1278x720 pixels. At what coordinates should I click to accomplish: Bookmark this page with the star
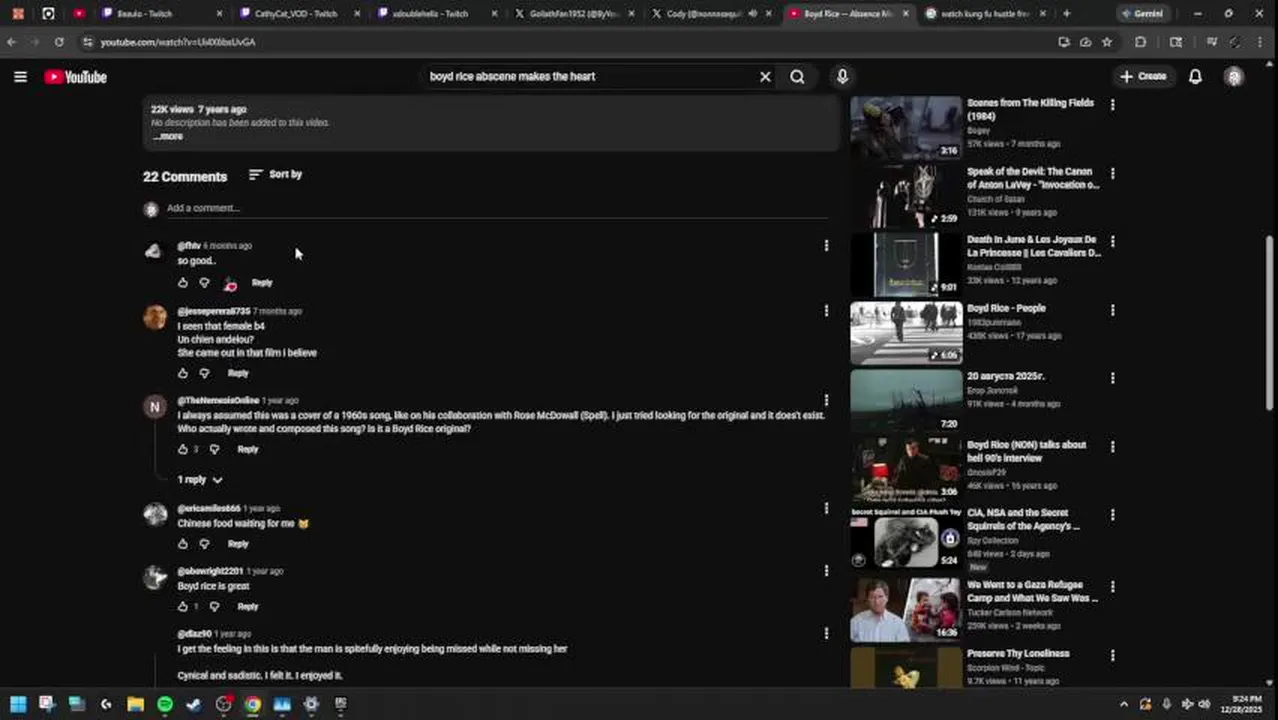1107,42
